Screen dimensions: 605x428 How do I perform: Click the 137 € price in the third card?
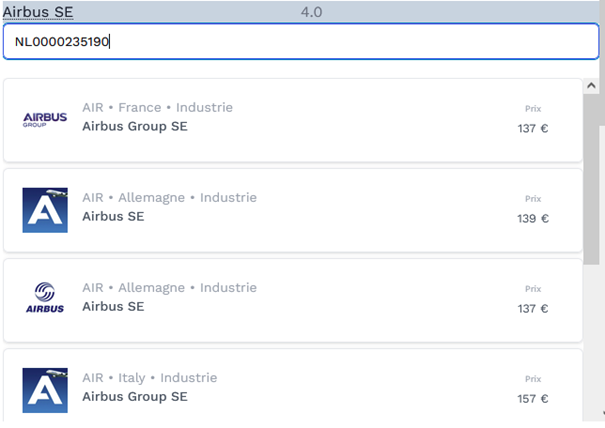pos(532,309)
